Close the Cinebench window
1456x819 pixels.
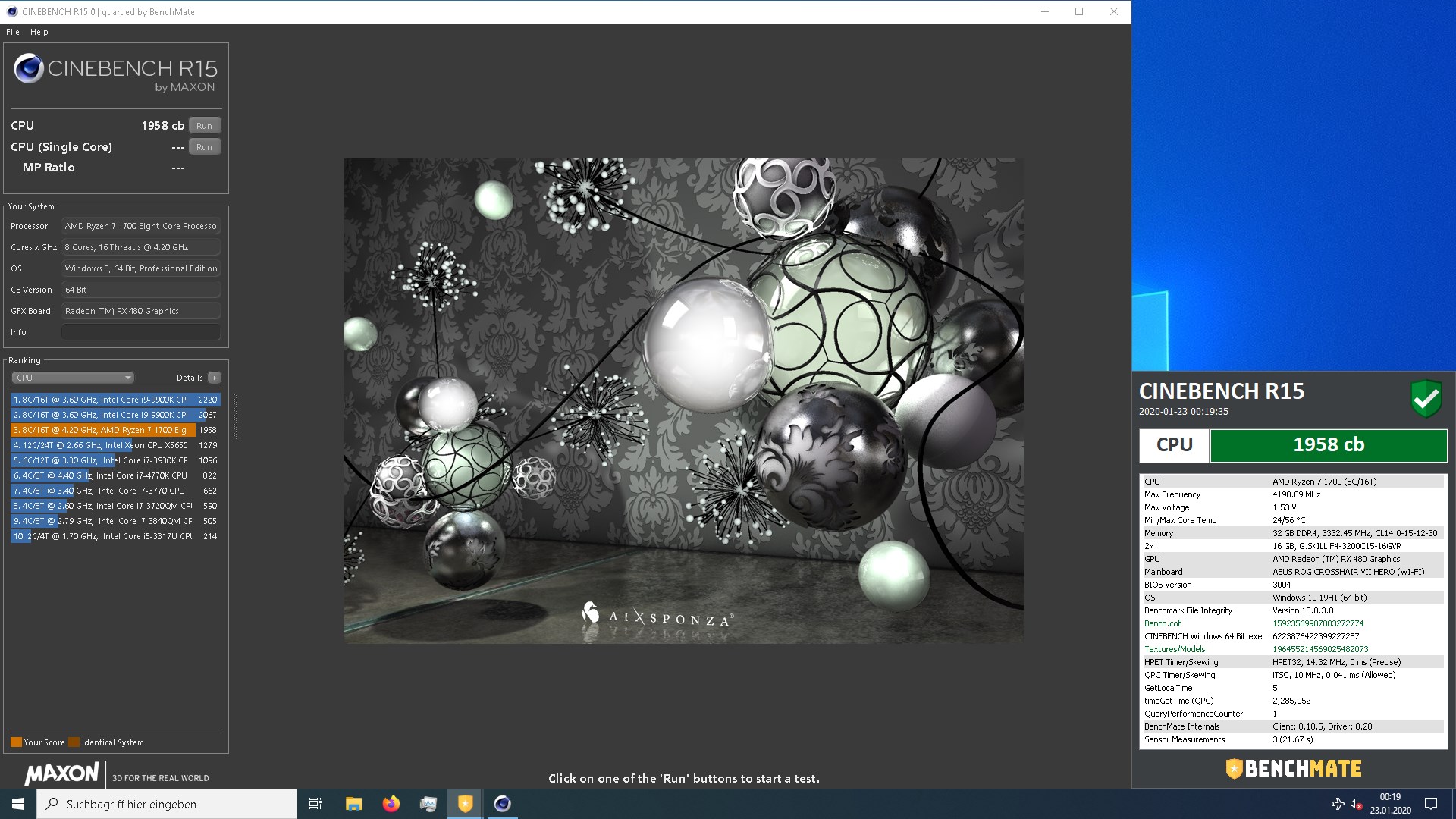point(1114,11)
